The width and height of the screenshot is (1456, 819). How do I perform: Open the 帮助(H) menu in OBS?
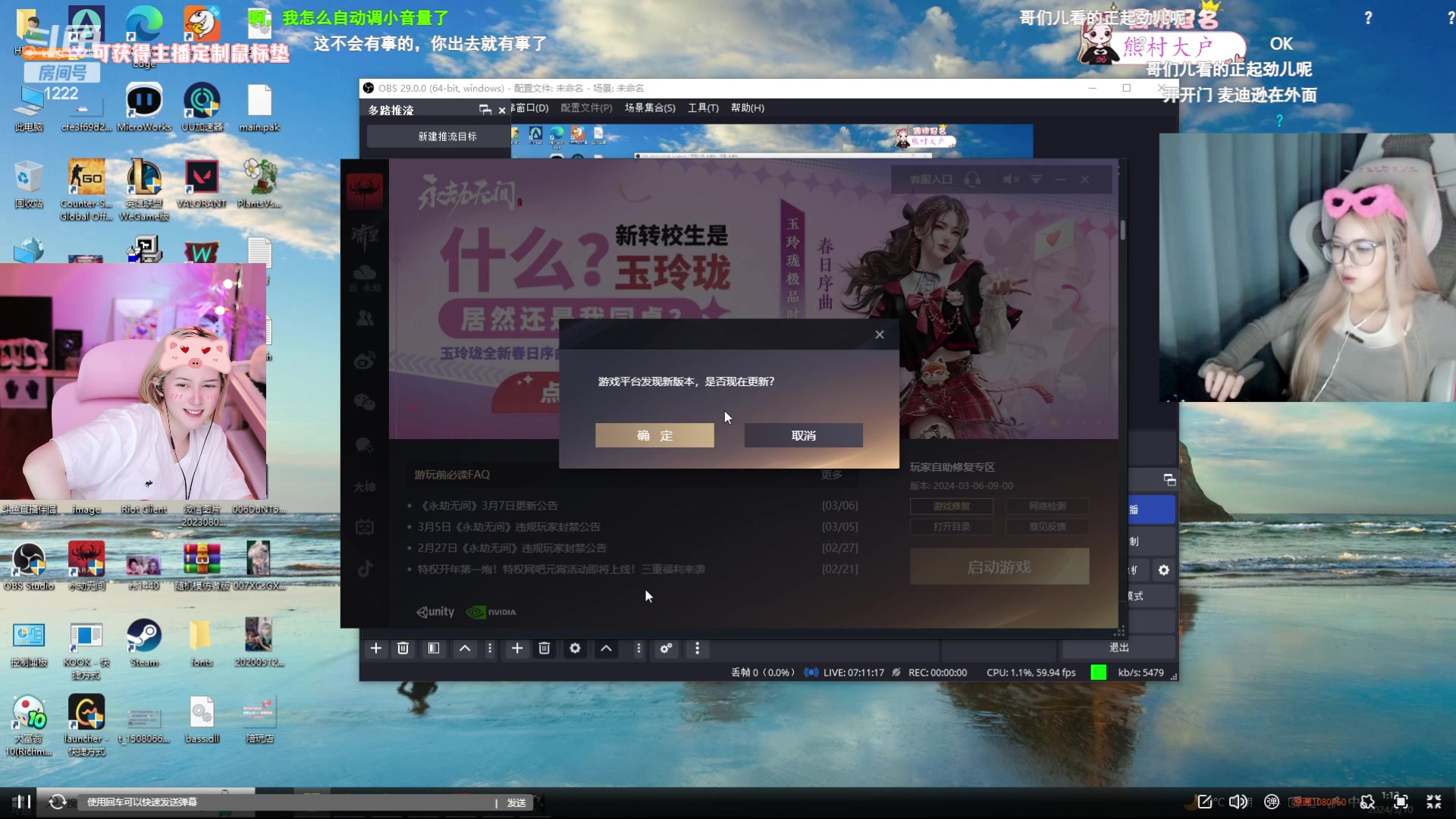(x=748, y=108)
